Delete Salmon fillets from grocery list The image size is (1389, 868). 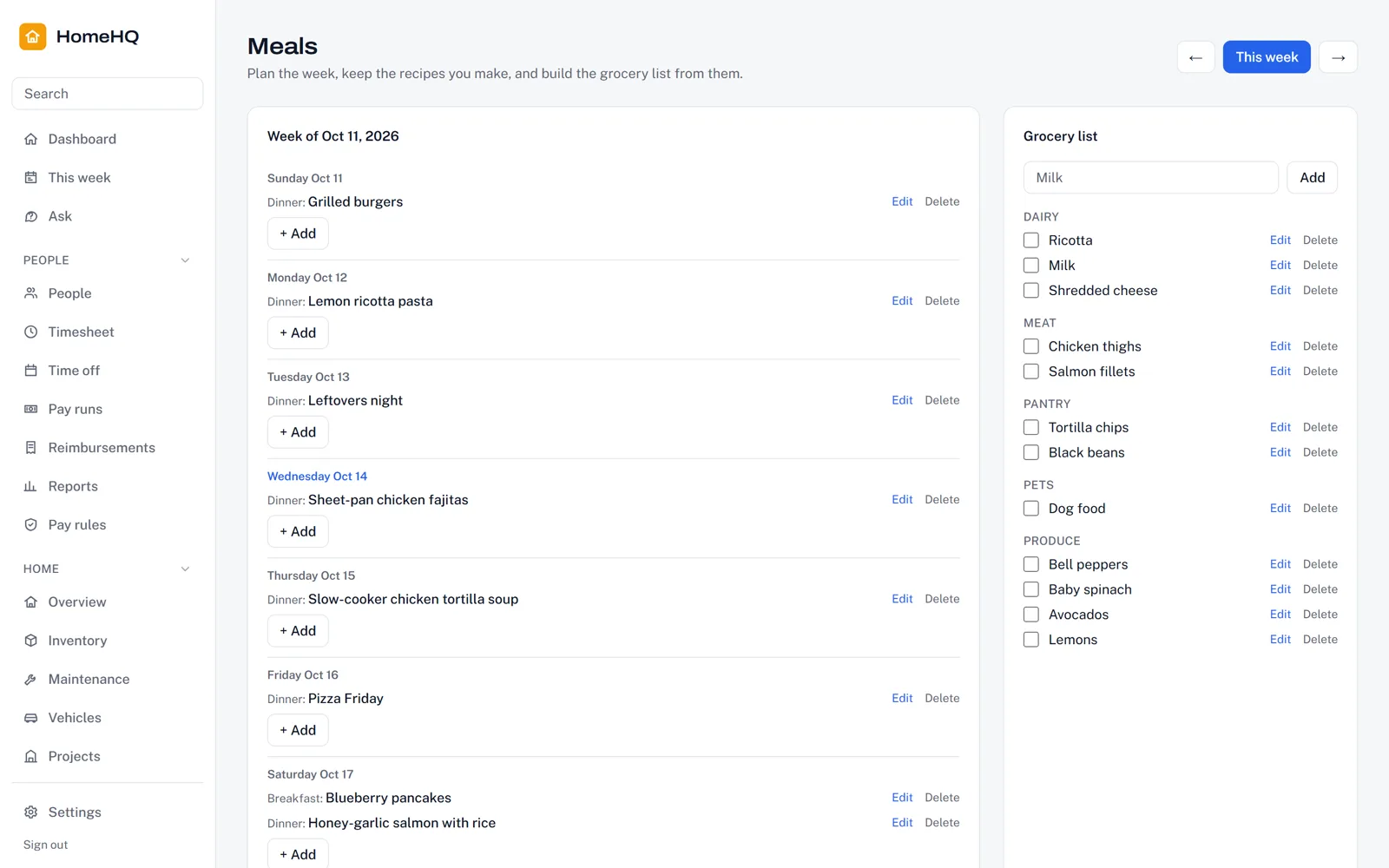(x=1320, y=372)
